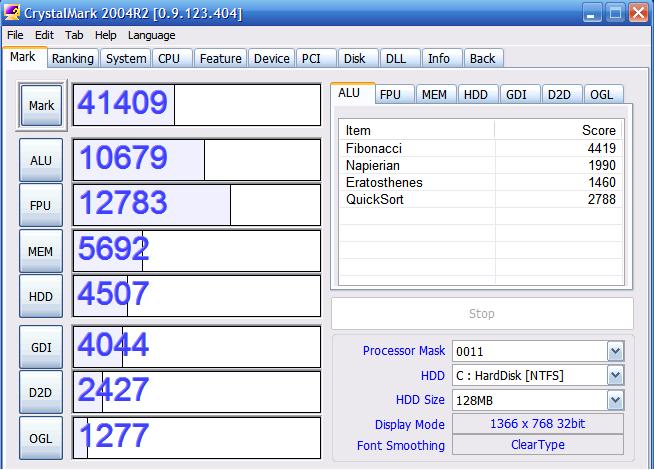Select the FPU results tab

[x=394, y=94]
